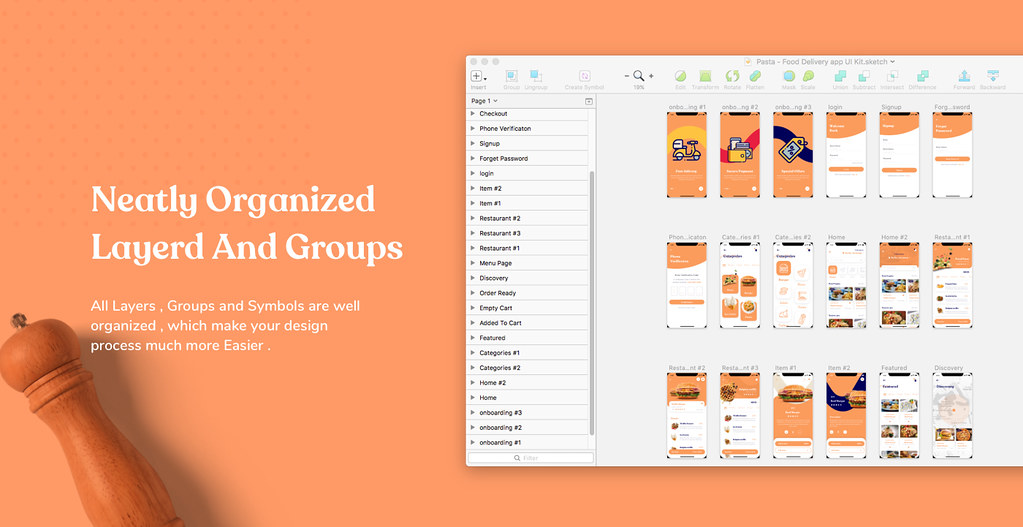Click the Subtract boolean icon
The width and height of the screenshot is (1023, 527).
(x=863, y=77)
